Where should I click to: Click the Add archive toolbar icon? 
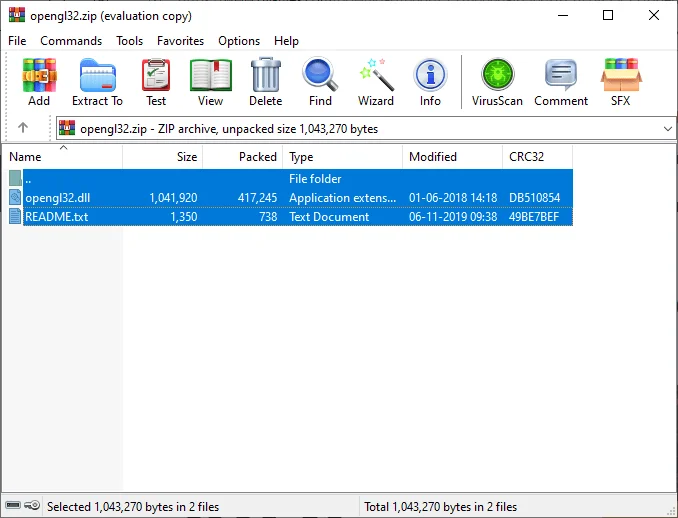coord(39,82)
